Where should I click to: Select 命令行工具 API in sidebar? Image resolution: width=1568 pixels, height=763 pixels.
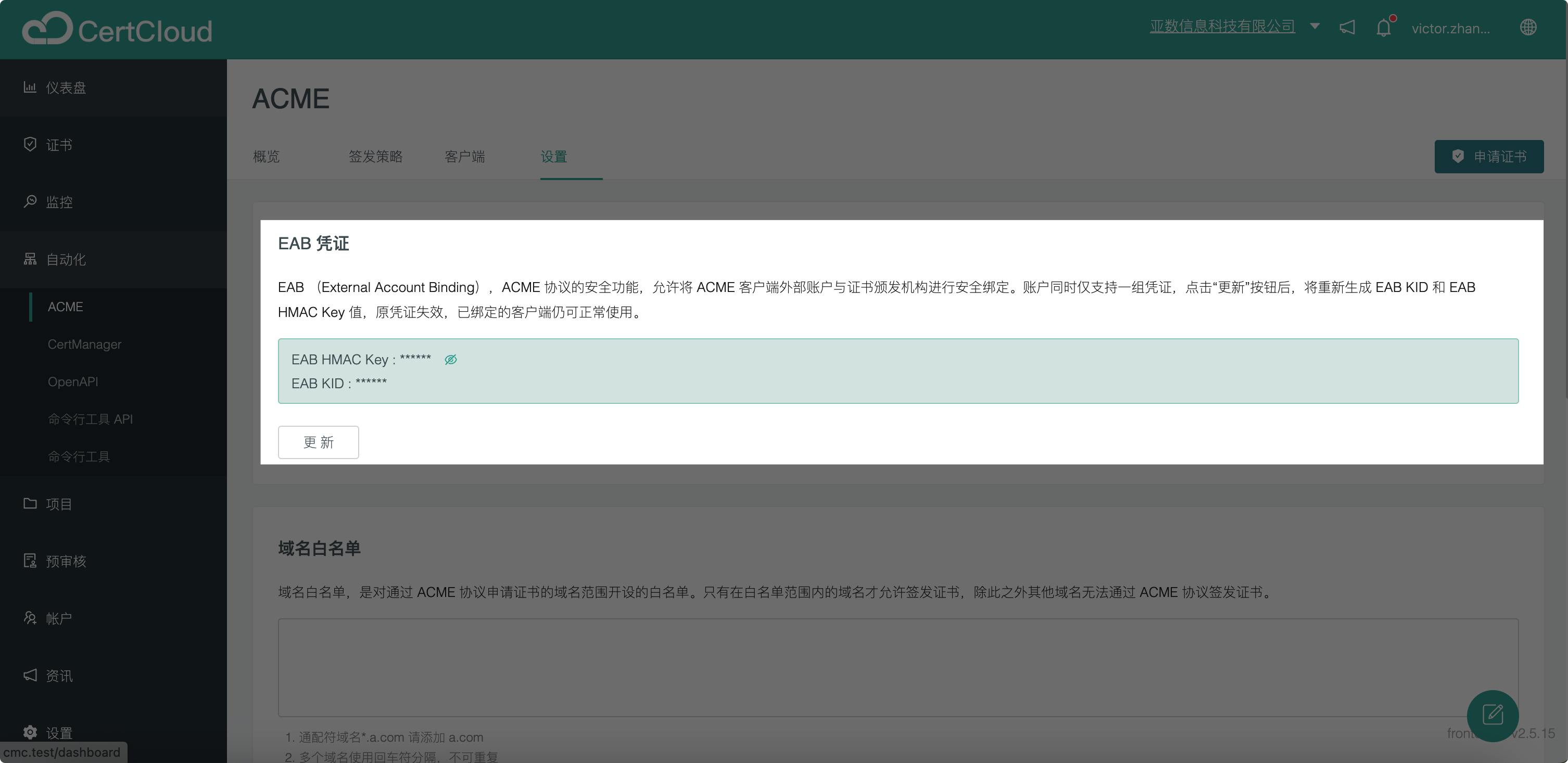(113, 419)
